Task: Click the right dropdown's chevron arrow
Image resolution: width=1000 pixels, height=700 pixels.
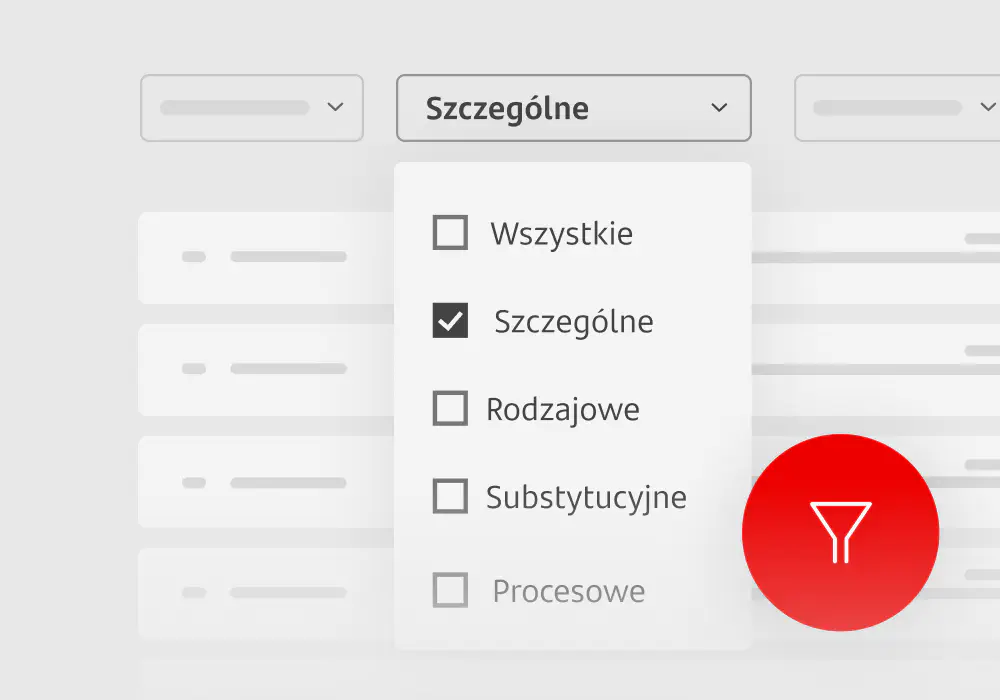Action: click(x=987, y=108)
